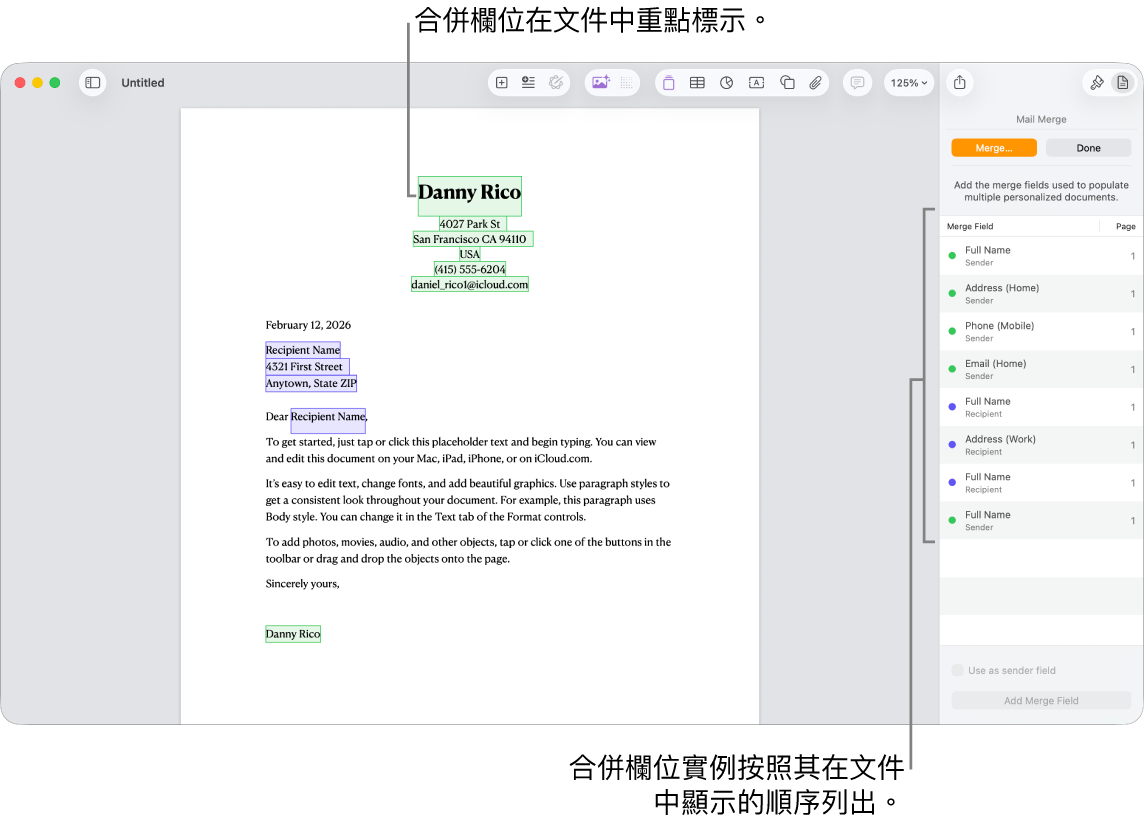Image resolution: width=1144 pixels, height=827 pixels.
Task: Click San Francisco CA 94110 field
Action: 472,239
